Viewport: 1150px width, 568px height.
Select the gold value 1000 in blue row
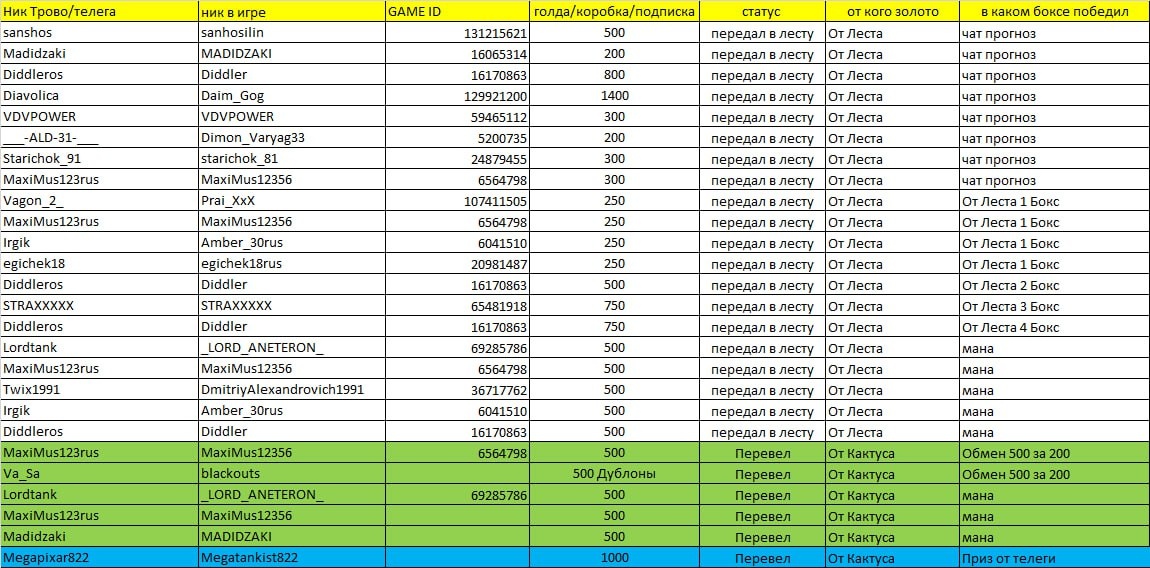point(614,558)
